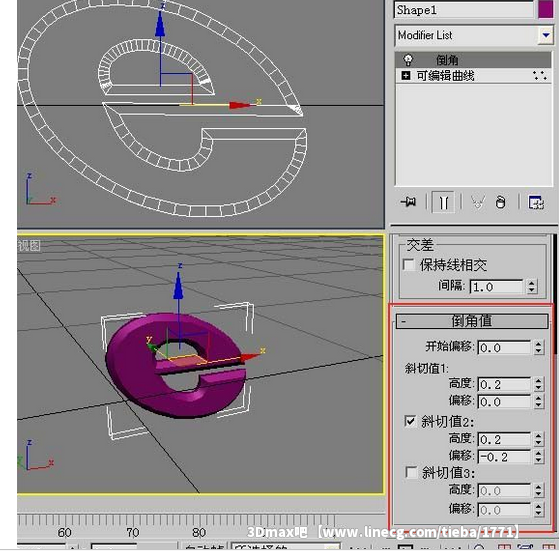The image size is (559, 551).
Task: Select the 可编辑曲线 stack entry
Action: [473, 76]
